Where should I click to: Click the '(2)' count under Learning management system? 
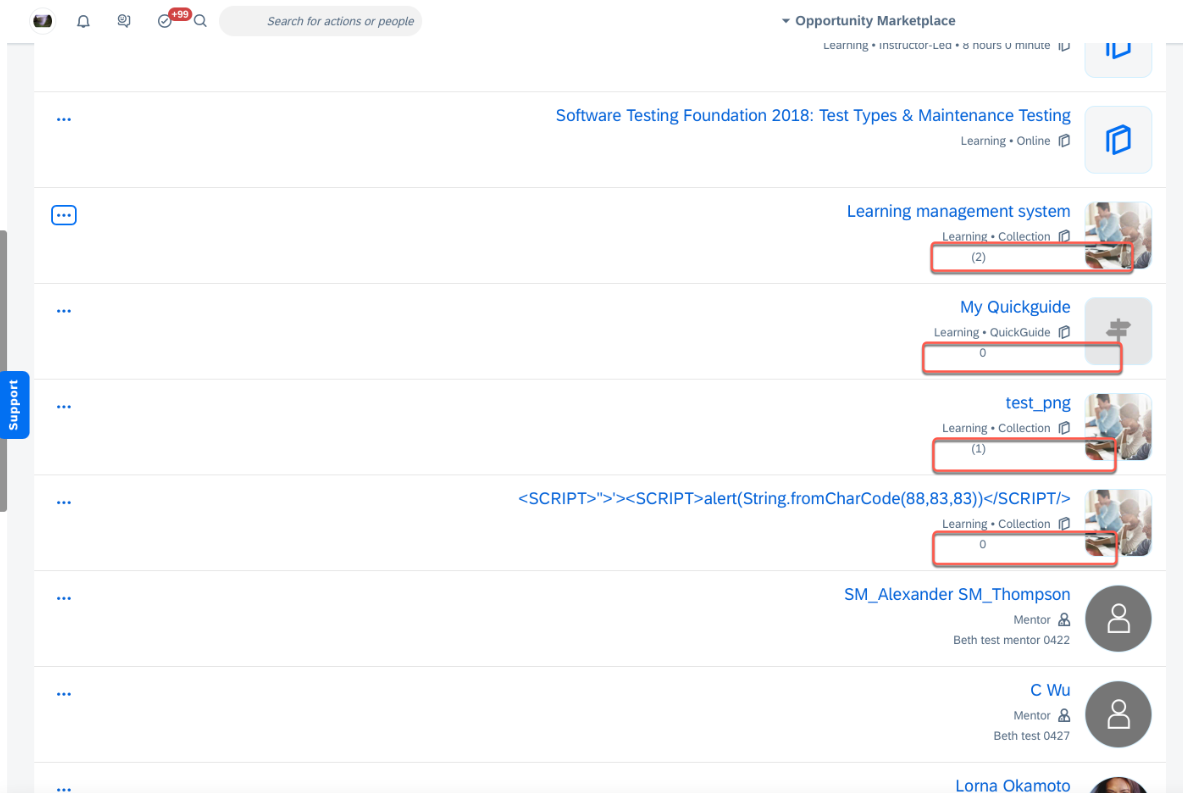click(979, 257)
